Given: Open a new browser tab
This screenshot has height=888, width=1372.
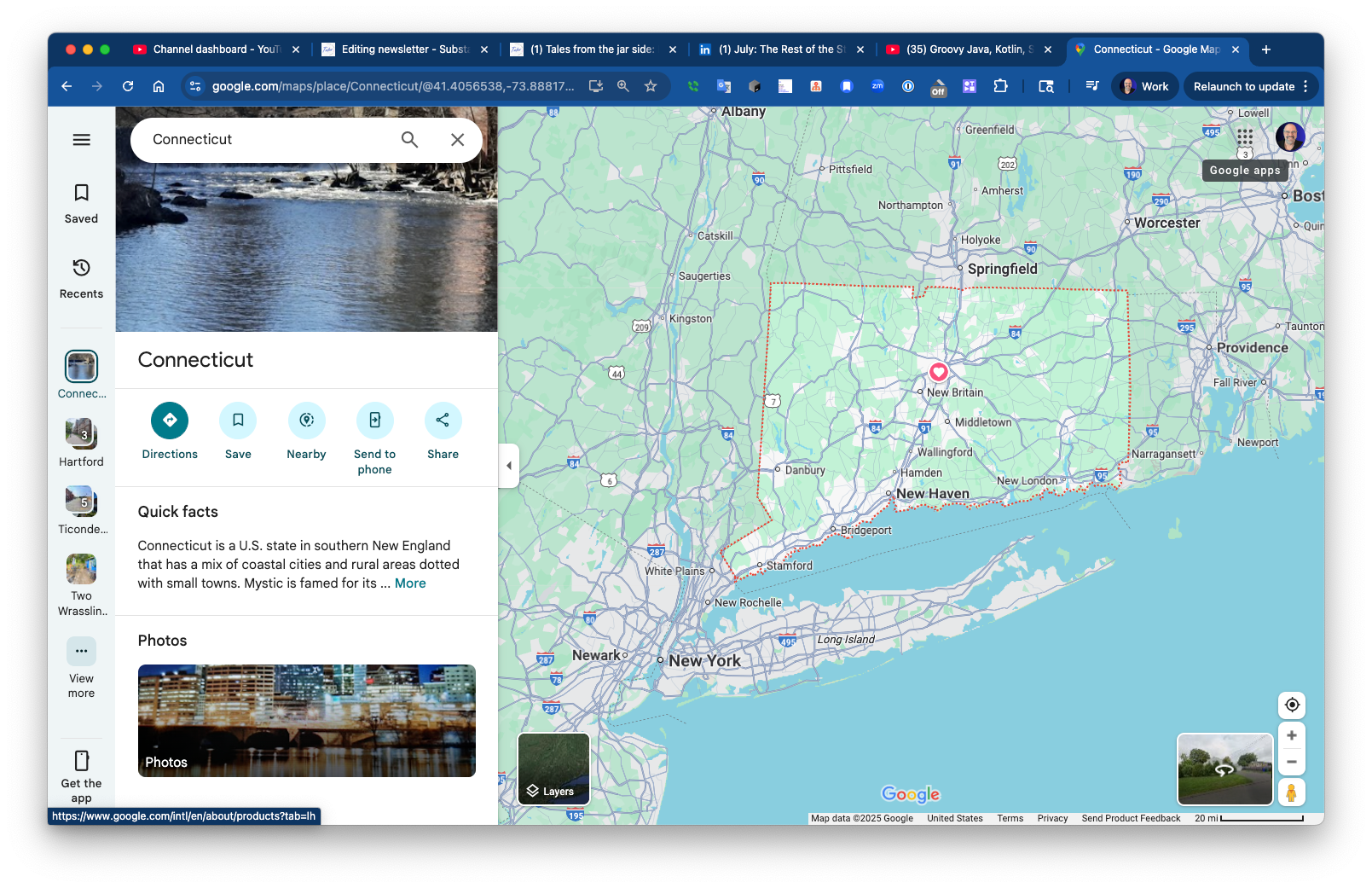Looking at the screenshot, I should coord(1266,49).
